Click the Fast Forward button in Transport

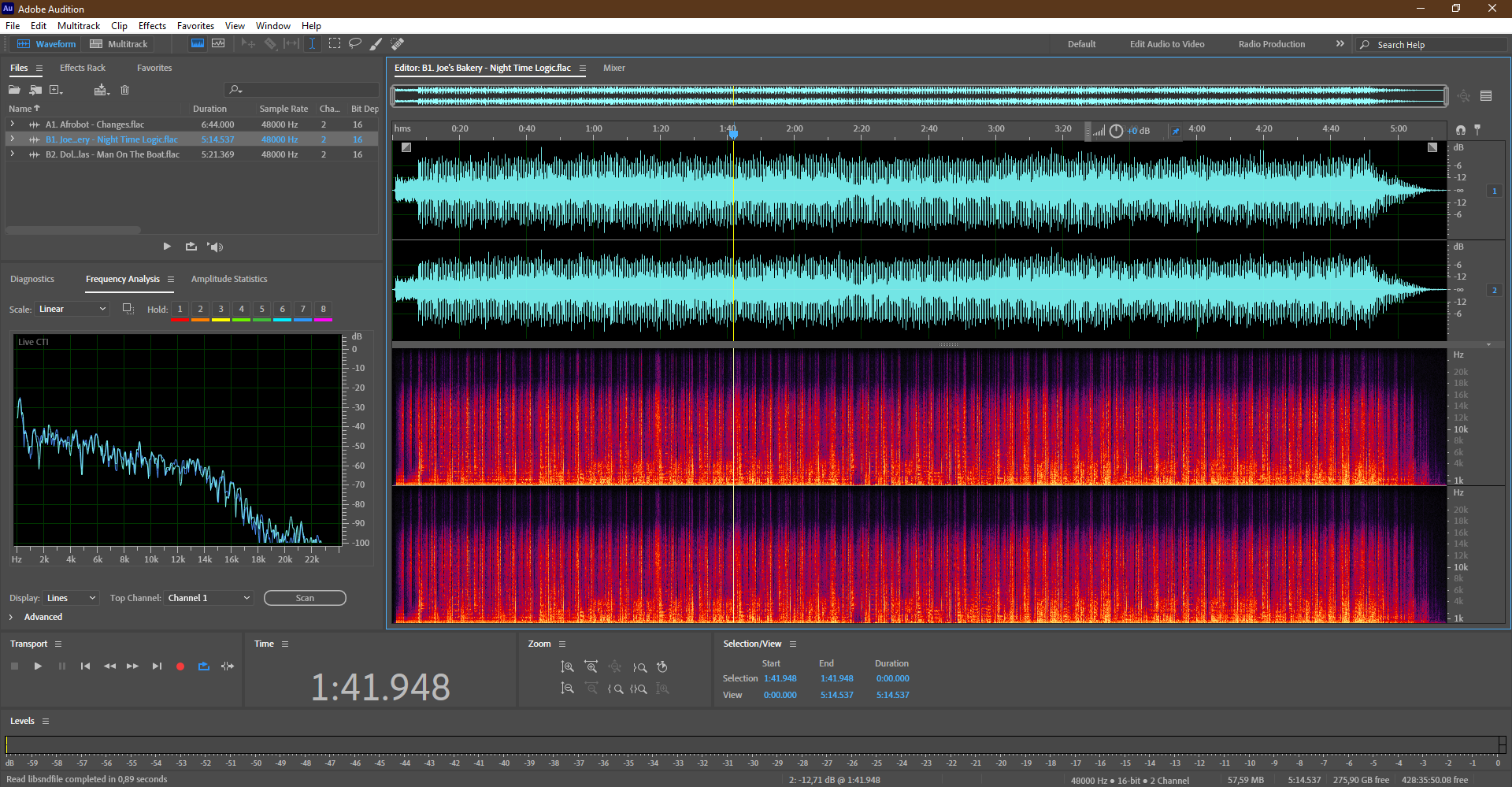(x=133, y=666)
